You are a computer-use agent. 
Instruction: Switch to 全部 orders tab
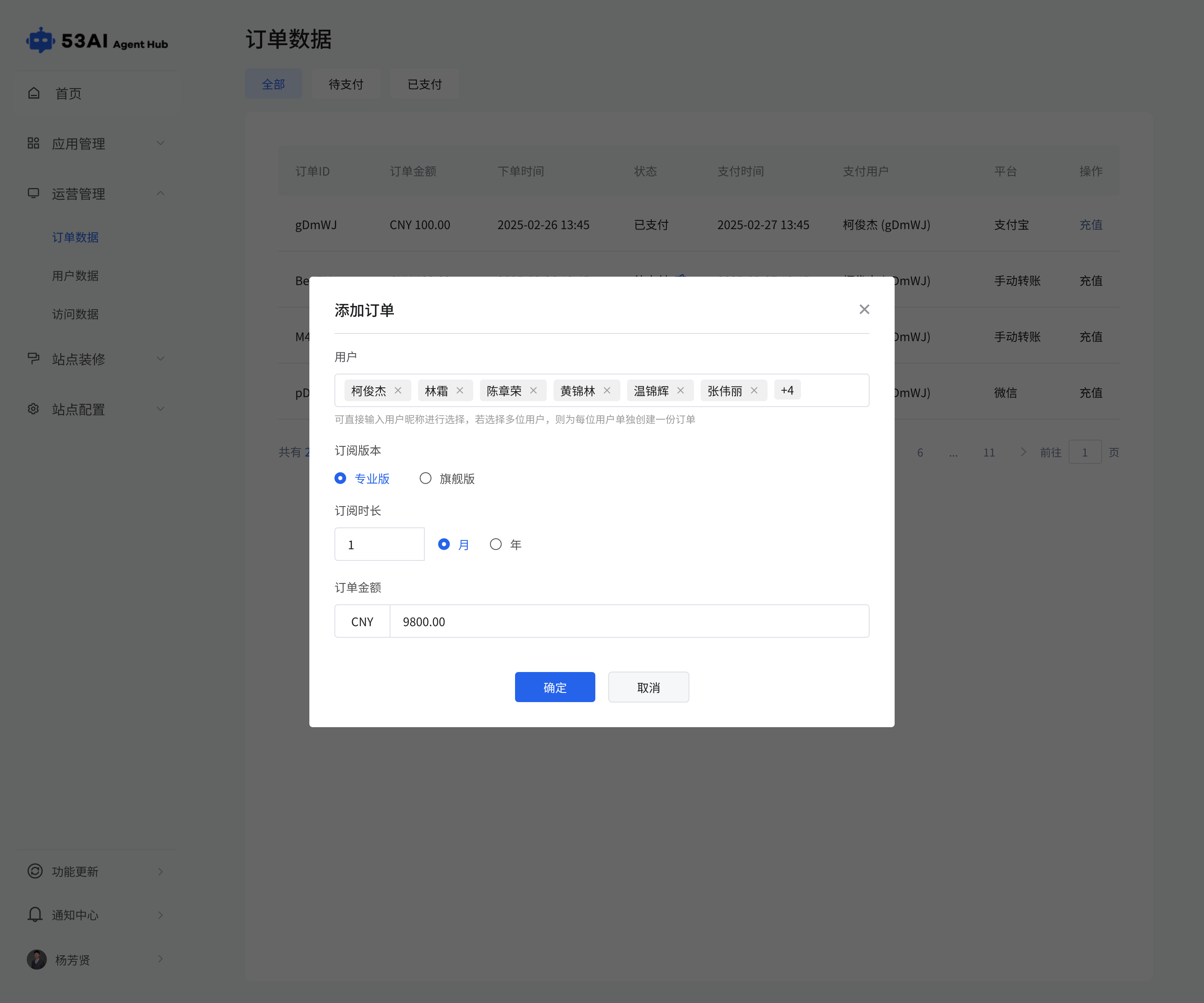tap(273, 84)
